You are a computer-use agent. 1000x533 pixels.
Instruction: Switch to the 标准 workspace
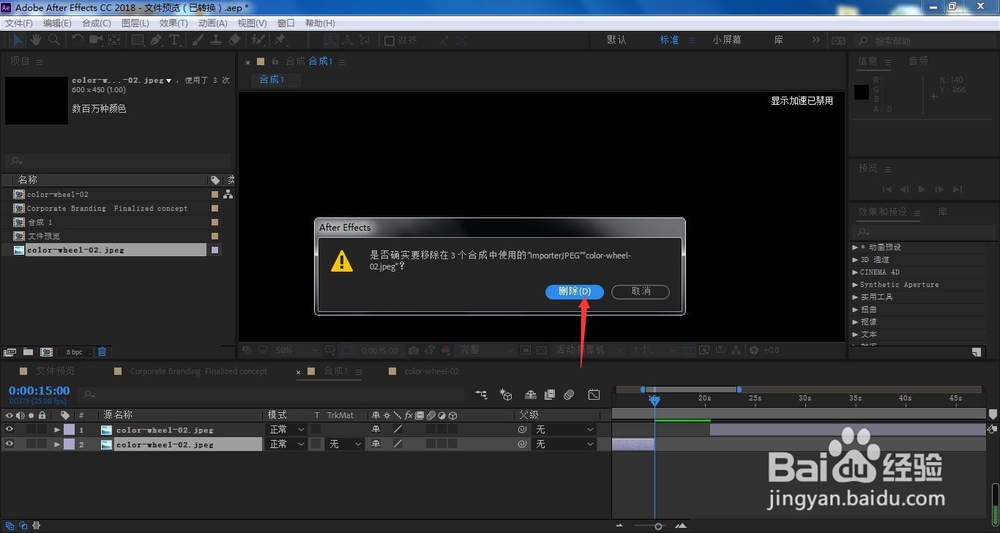pyautogui.click(x=670, y=40)
